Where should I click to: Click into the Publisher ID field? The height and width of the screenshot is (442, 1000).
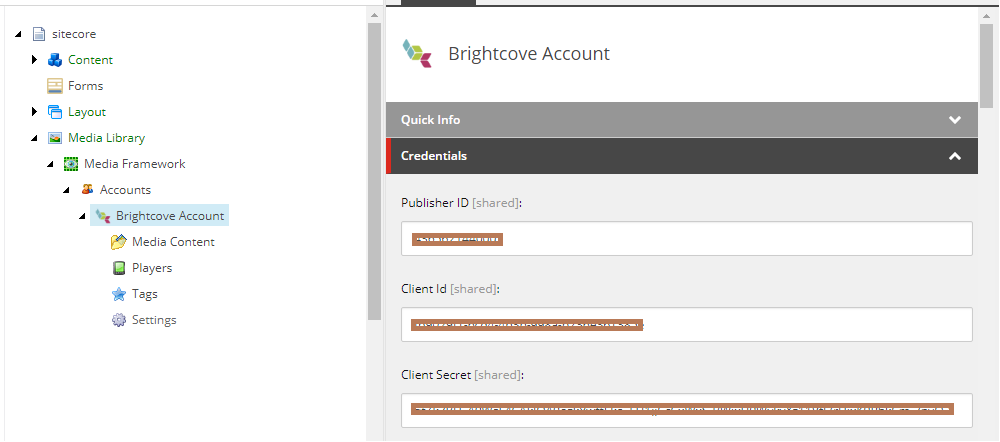click(687, 239)
